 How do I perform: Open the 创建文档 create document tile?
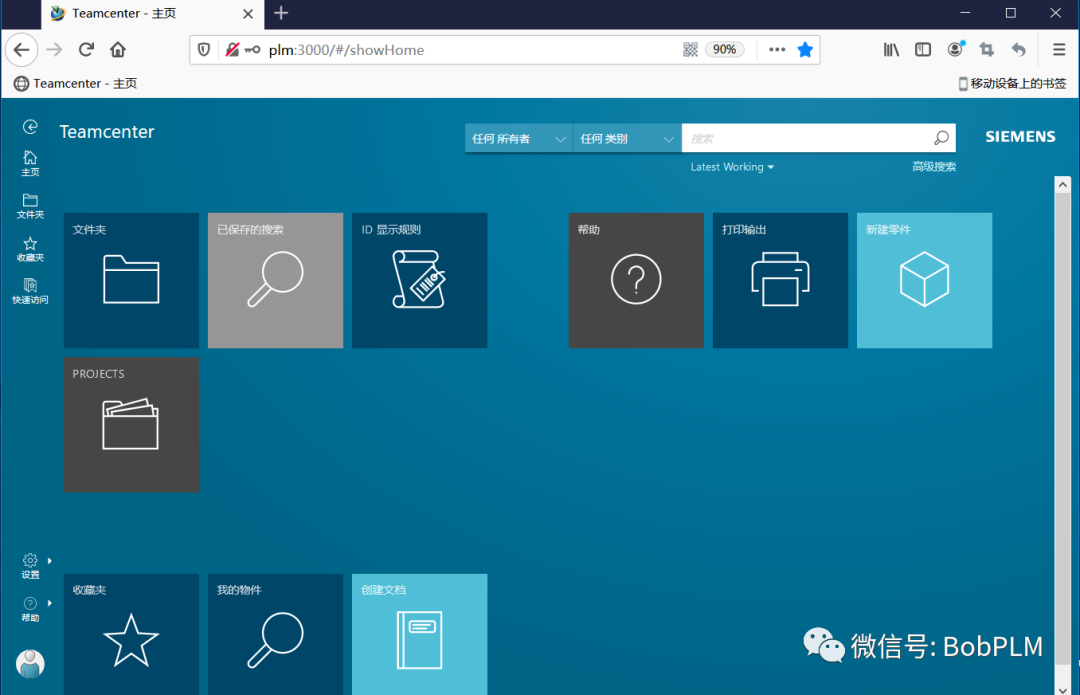419,634
